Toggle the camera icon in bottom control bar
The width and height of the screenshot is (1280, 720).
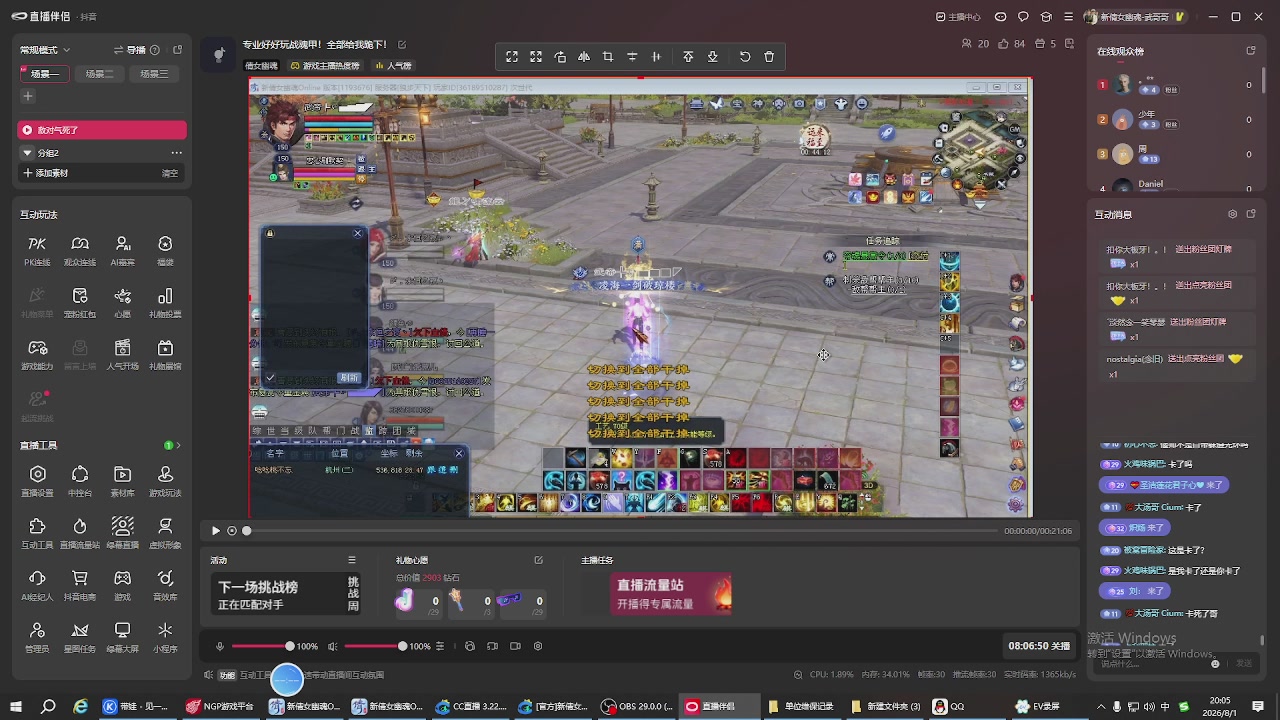pyautogui.click(x=515, y=646)
